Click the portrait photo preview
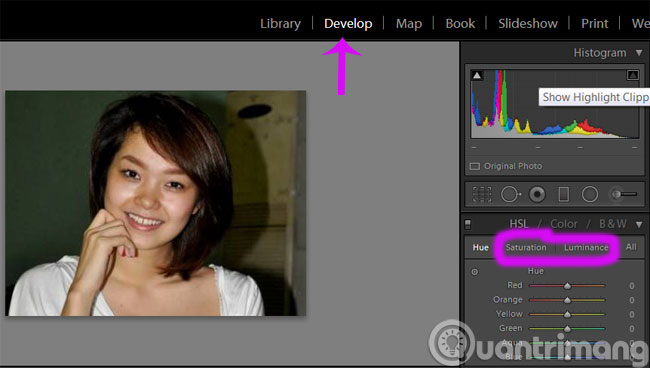The height and width of the screenshot is (368, 650). 155,203
